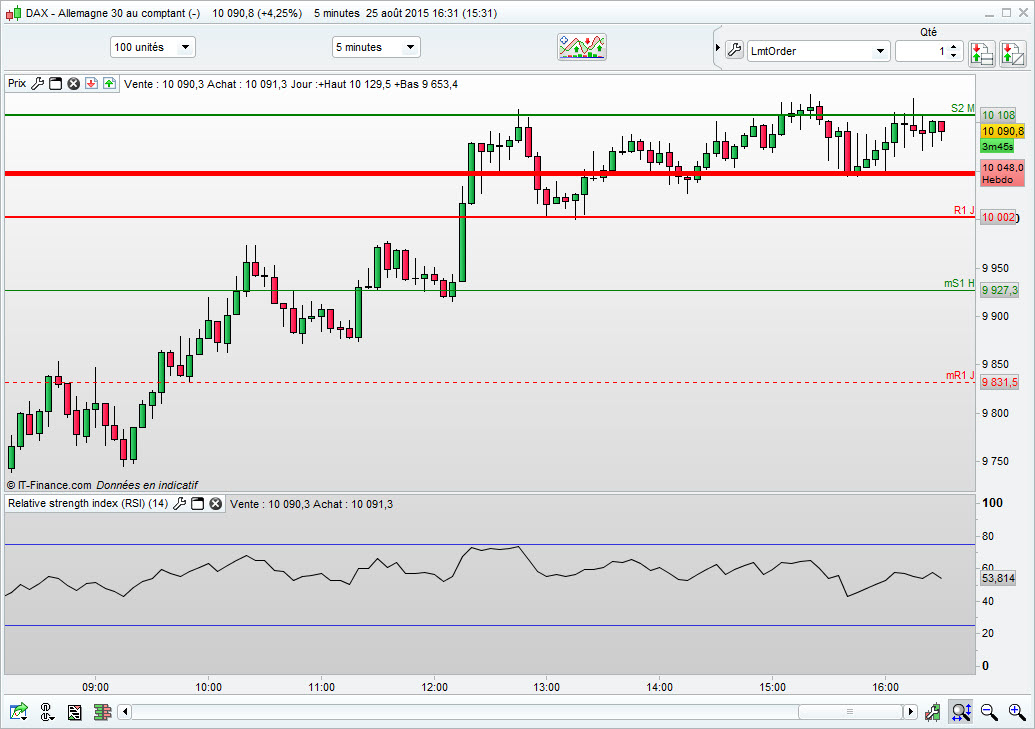Click the buy order arrow in Prix bar
The width and height of the screenshot is (1035, 729).
[110, 83]
